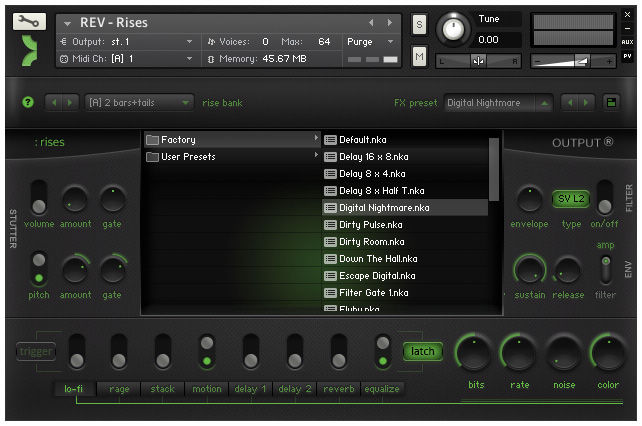Select the Down The Hall.nka preset
This screenshot has height=426, width=642.
click(x=405, y=259)
